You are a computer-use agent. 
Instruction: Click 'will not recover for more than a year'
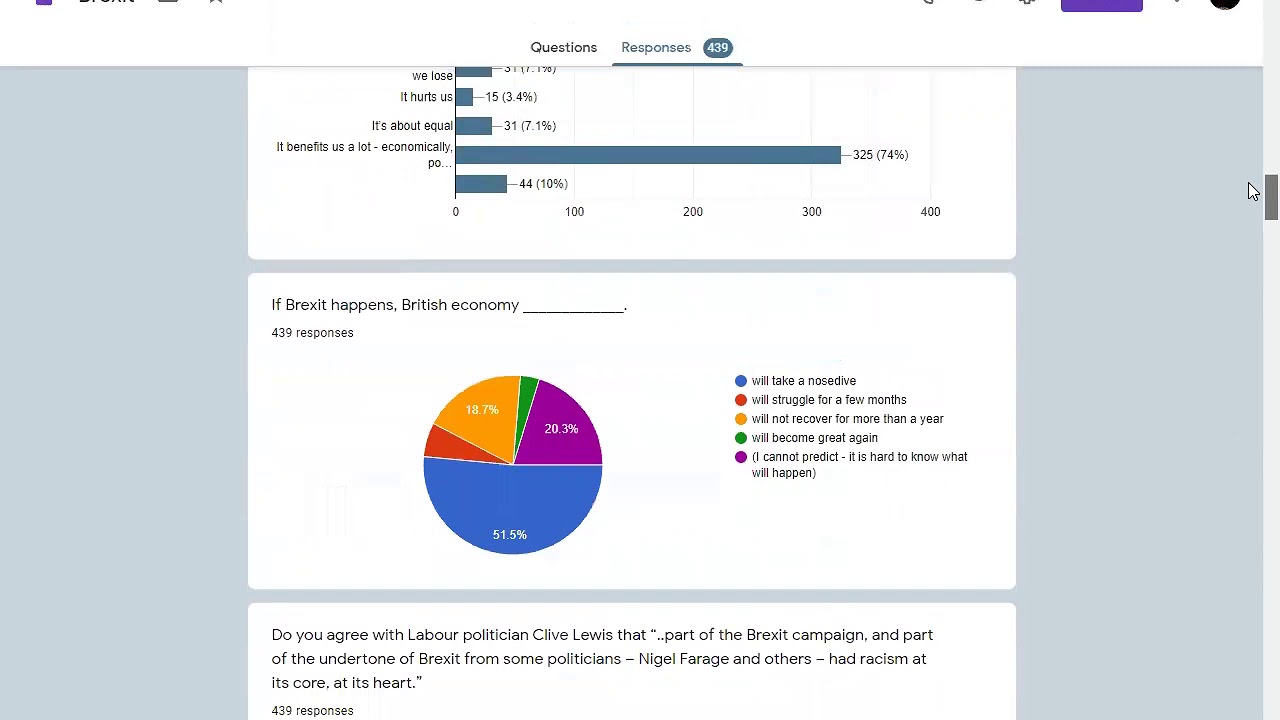pyautogui.click(x=848, y=419)
